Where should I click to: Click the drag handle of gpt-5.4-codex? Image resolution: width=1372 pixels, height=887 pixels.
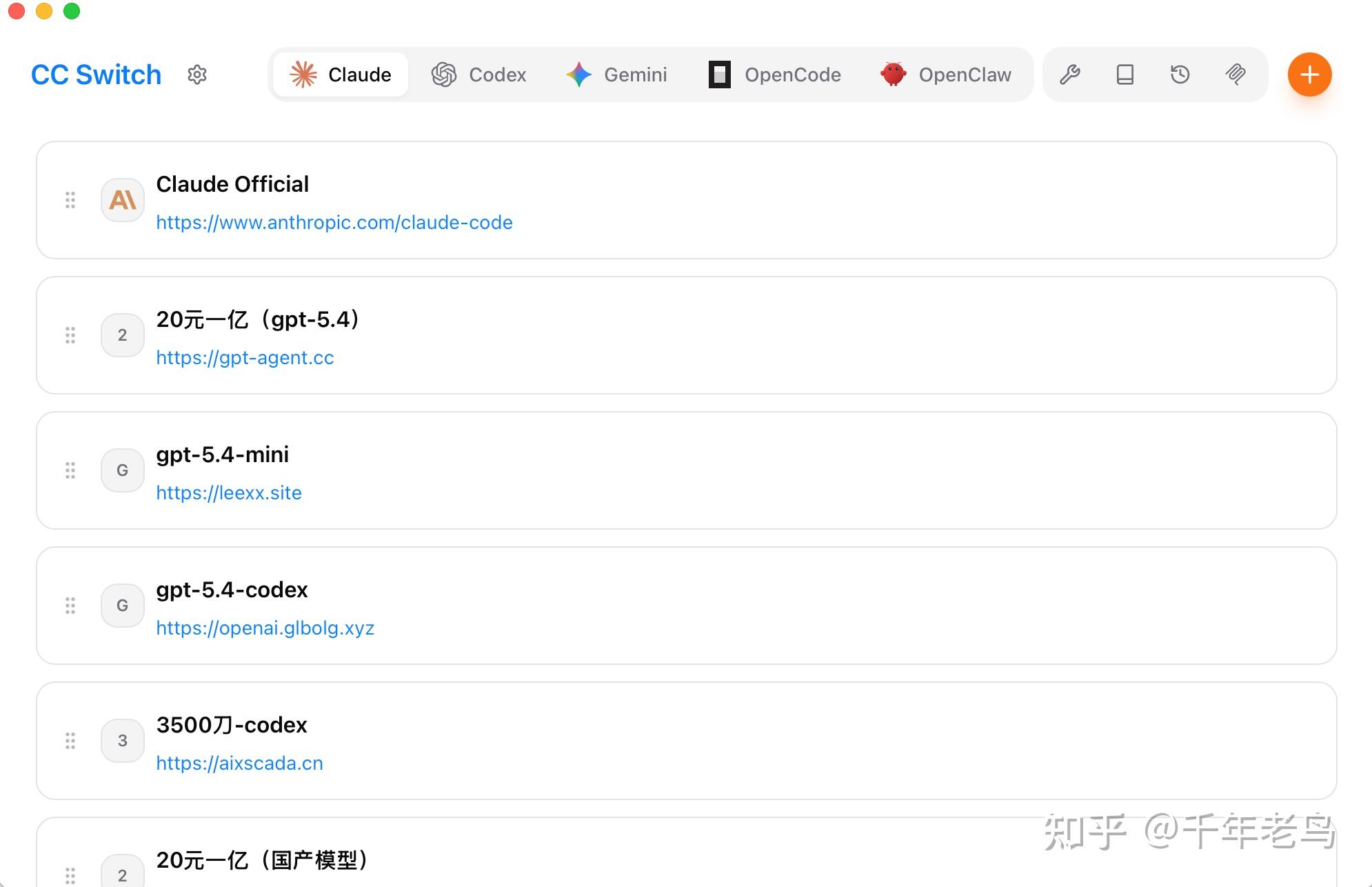70,606
